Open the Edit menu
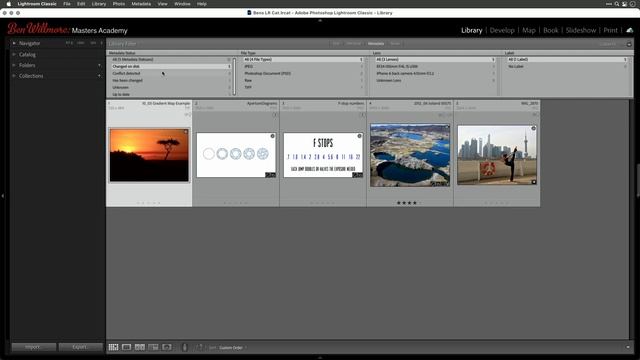Screen dimensions: 640x360 pyautogui.click(x=81, y=4)
